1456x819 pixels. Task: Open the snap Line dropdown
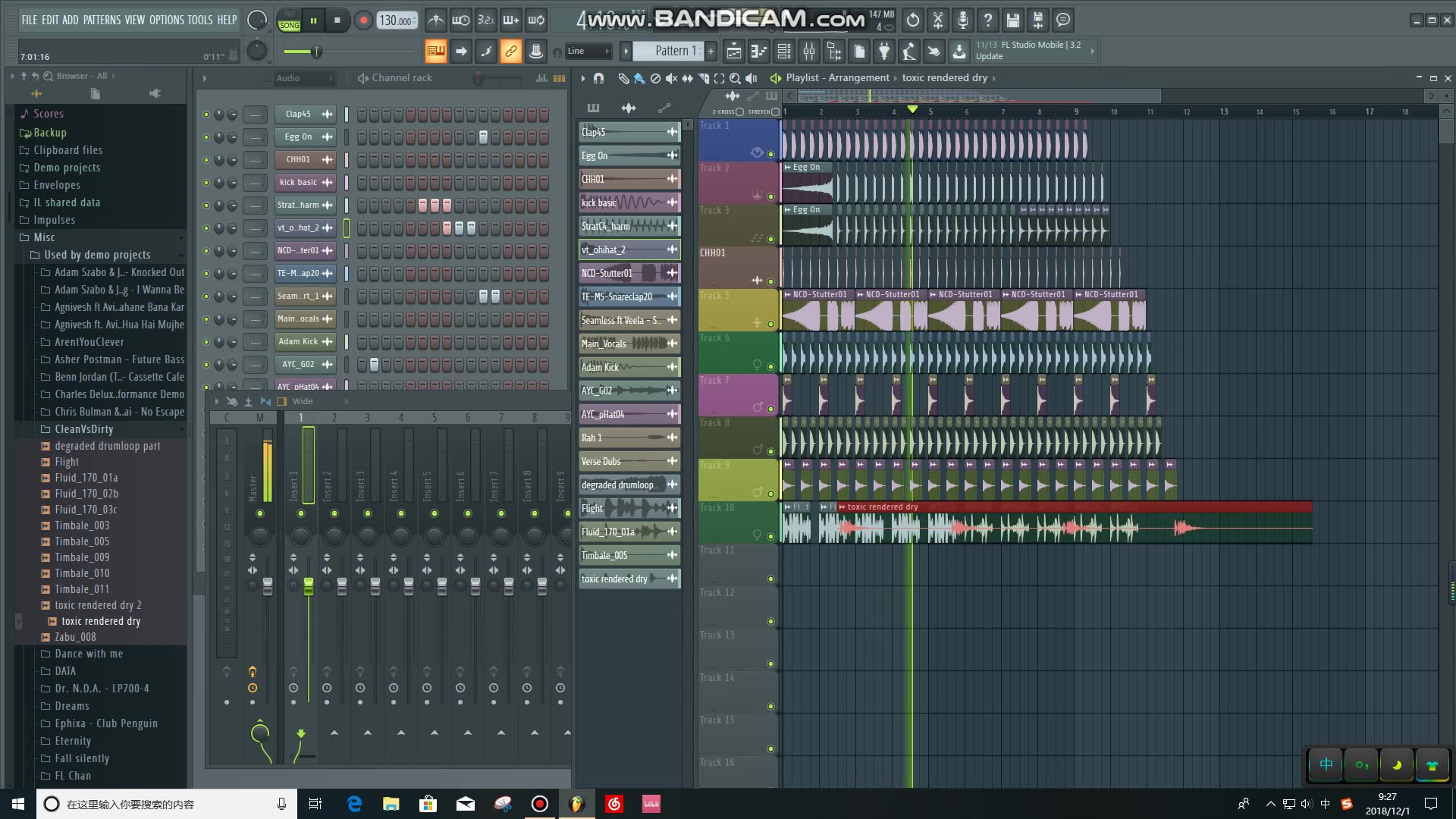tap(588, 52)
